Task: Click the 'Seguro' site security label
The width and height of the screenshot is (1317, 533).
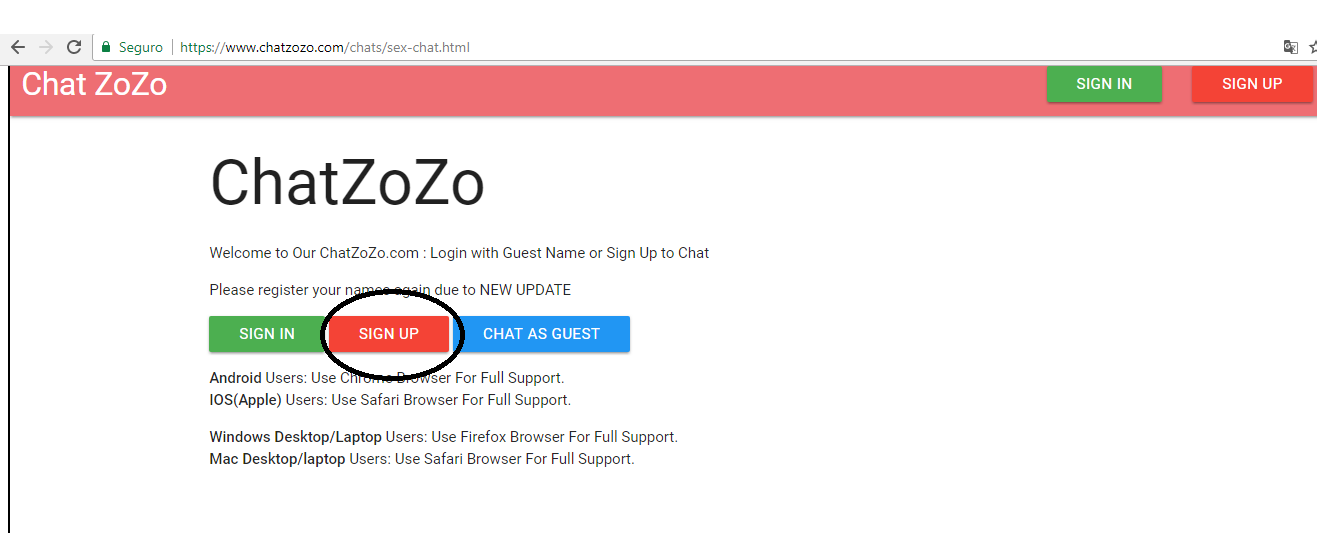Action: coord(140,47)
